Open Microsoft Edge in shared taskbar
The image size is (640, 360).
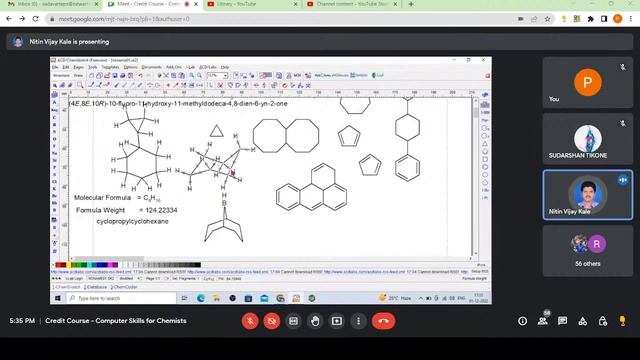201,298
